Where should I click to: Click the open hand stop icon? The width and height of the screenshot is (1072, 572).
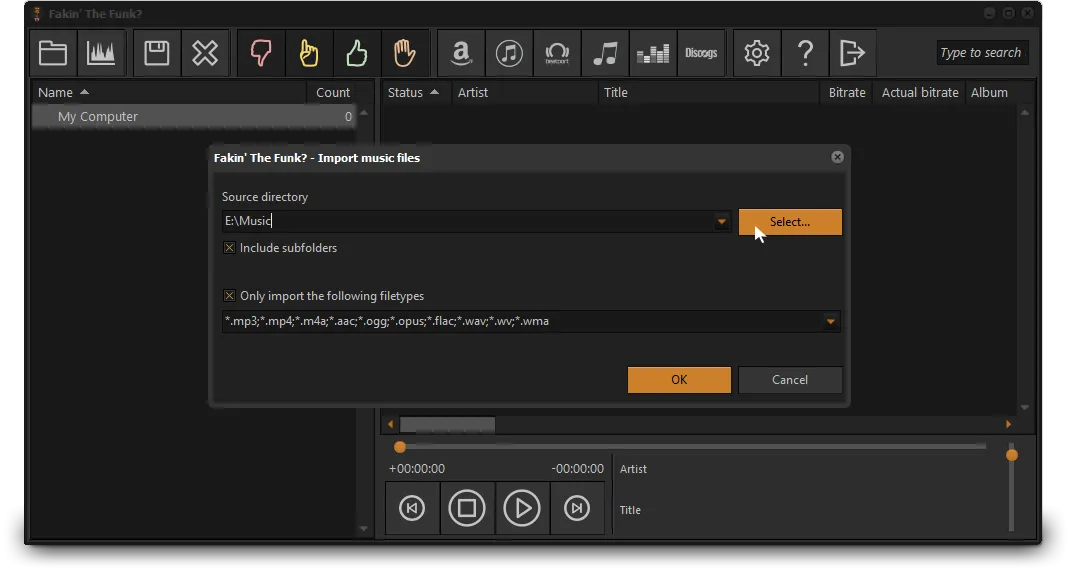coord(405,53)
